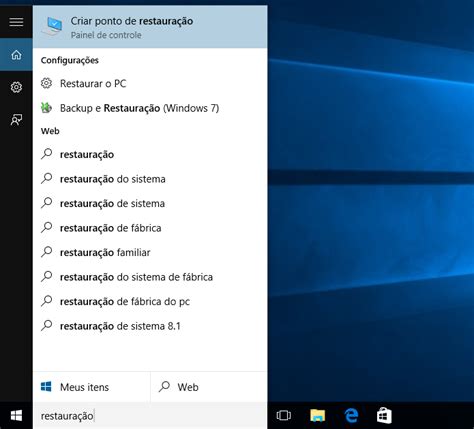Choose 'restauração do sistema' suggestion
The image size is (474, 429).
click(150, 179)
